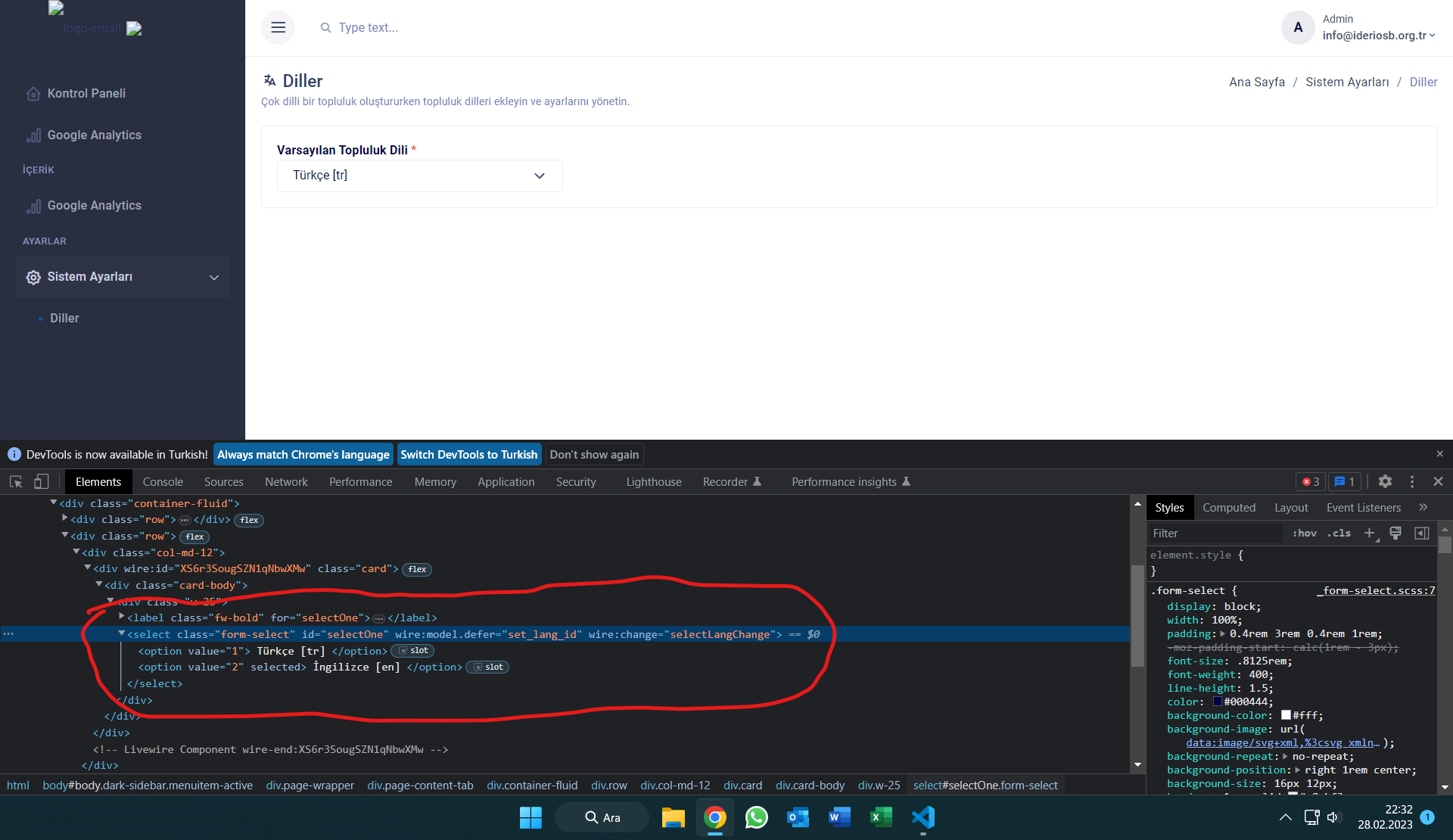Screen dimensions: 1453x840
Task: Open DevTools settings gear
Action: pos(1385,481)
